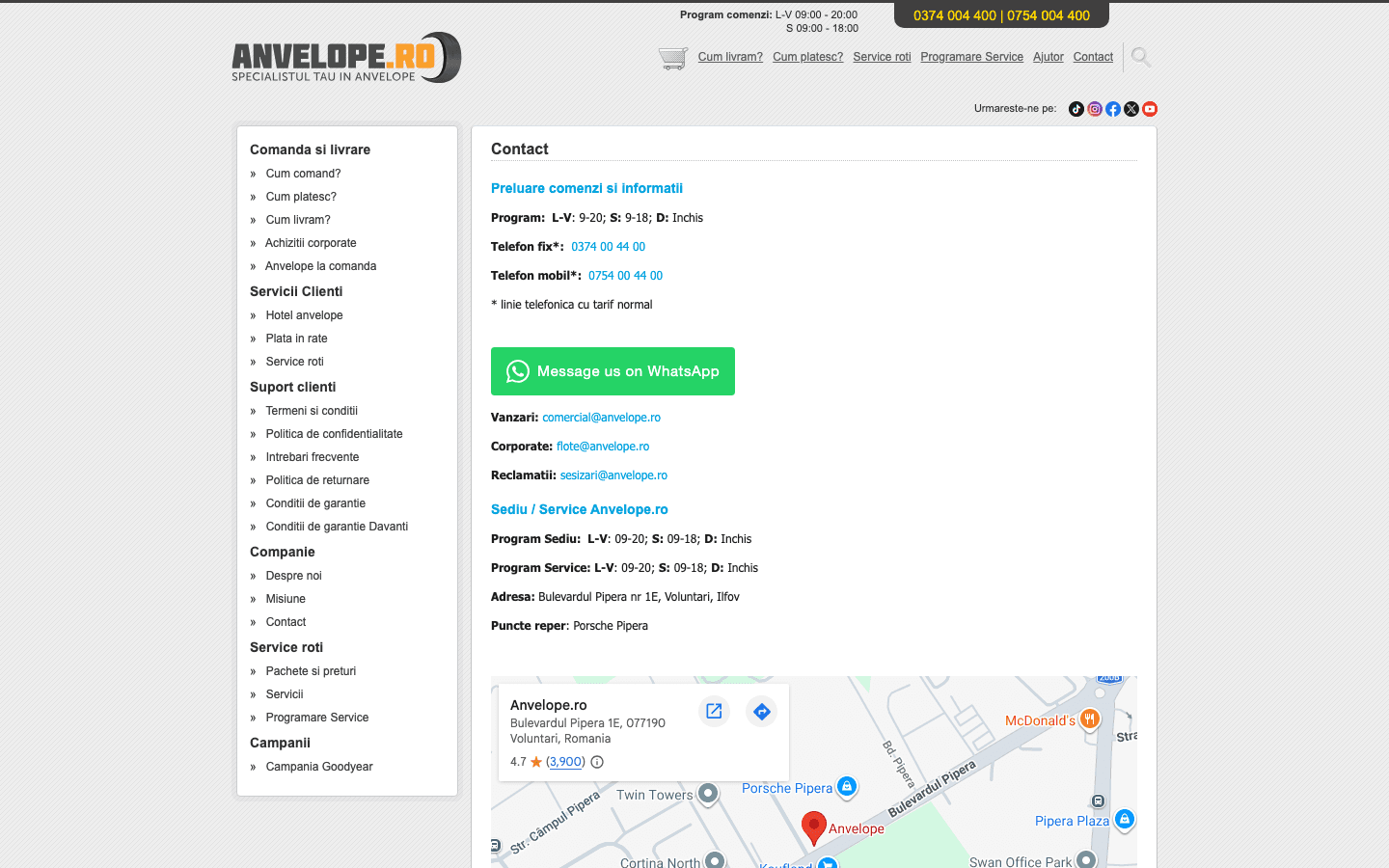Click landline number 0374 00 44 00
Image resolution: width=1389 pixels, height=868 pixels.
click(x=608, y=247)
